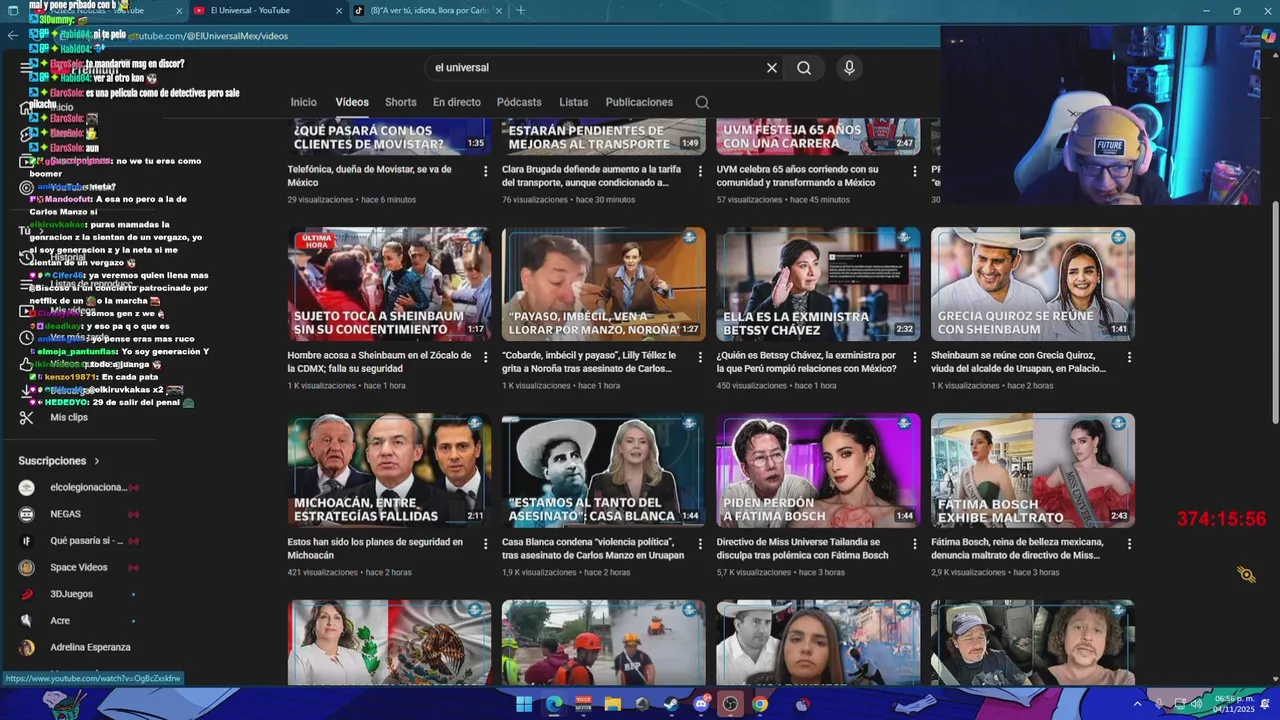The width and height of the screenshot is (1280, 720).
Task: Go back with the browser back arrow
Action: click(x=12, y=35)
